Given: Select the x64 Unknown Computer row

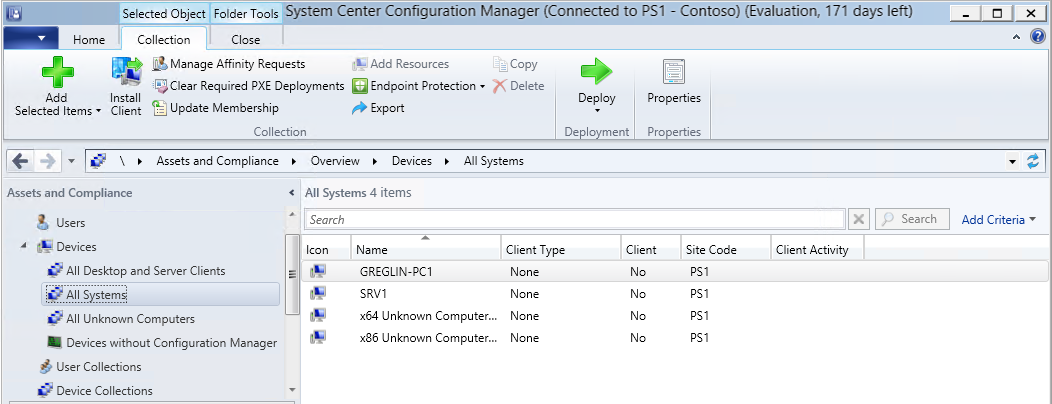Looking at the screenshot, I should point(676,316).
